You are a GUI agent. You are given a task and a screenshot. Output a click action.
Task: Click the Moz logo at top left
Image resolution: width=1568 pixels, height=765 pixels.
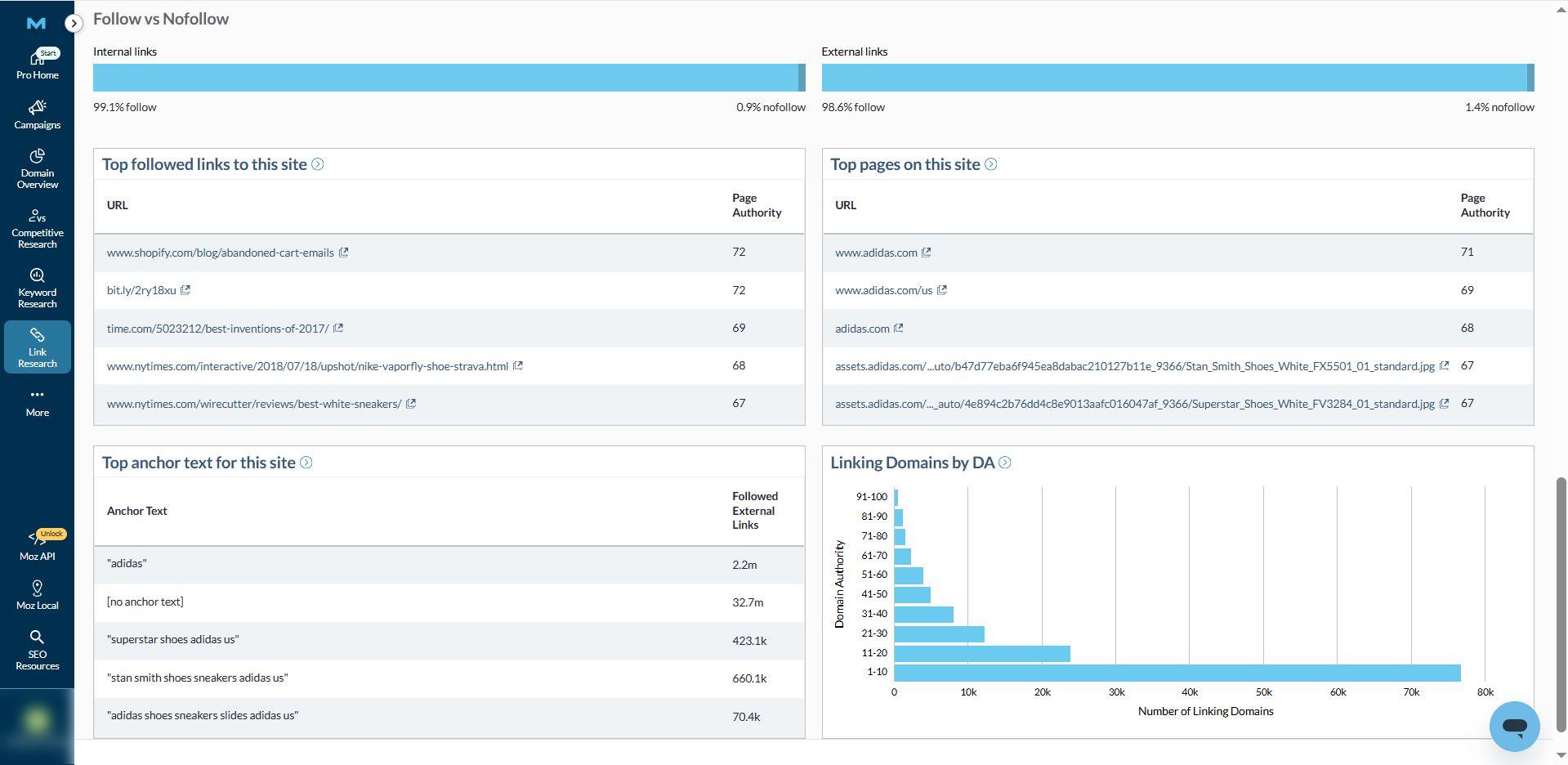(x=35, y=23)
